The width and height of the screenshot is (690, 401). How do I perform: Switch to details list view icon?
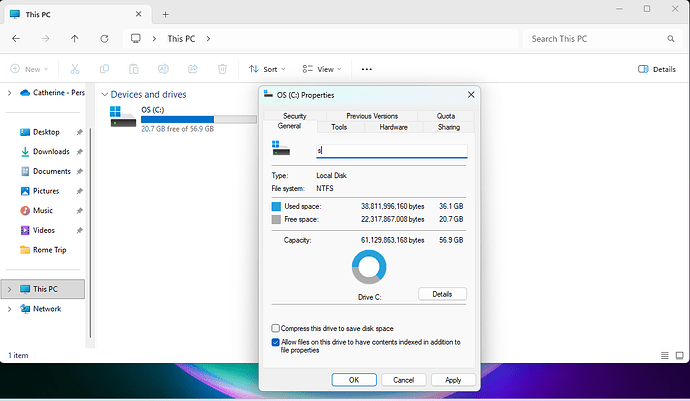[x=664, y=355]
